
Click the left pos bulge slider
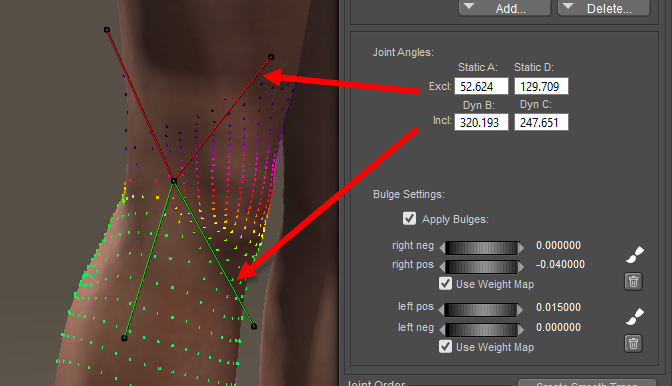coord(482,310)
